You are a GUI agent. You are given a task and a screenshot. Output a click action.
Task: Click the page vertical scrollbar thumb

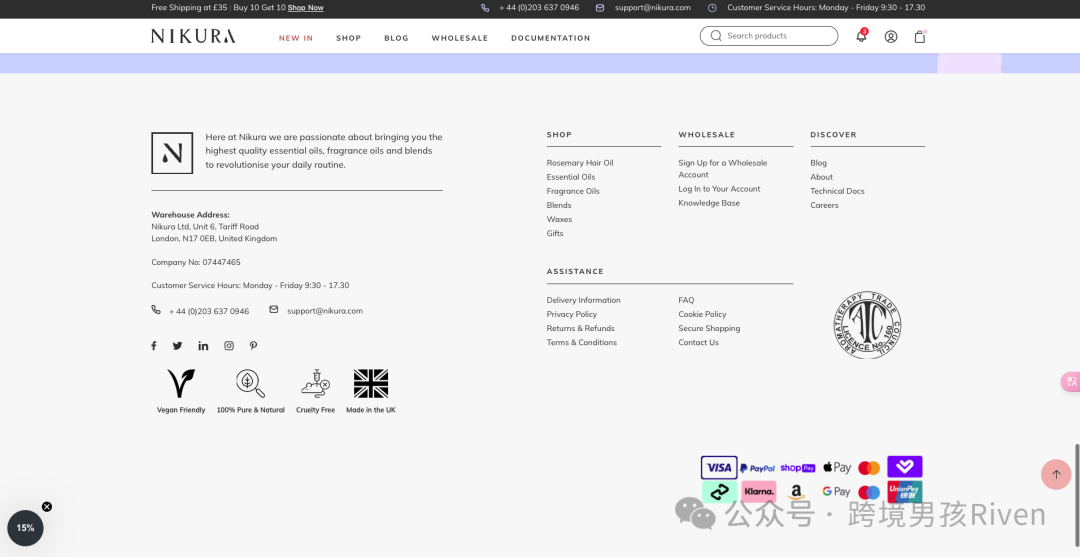(1077, 497)
